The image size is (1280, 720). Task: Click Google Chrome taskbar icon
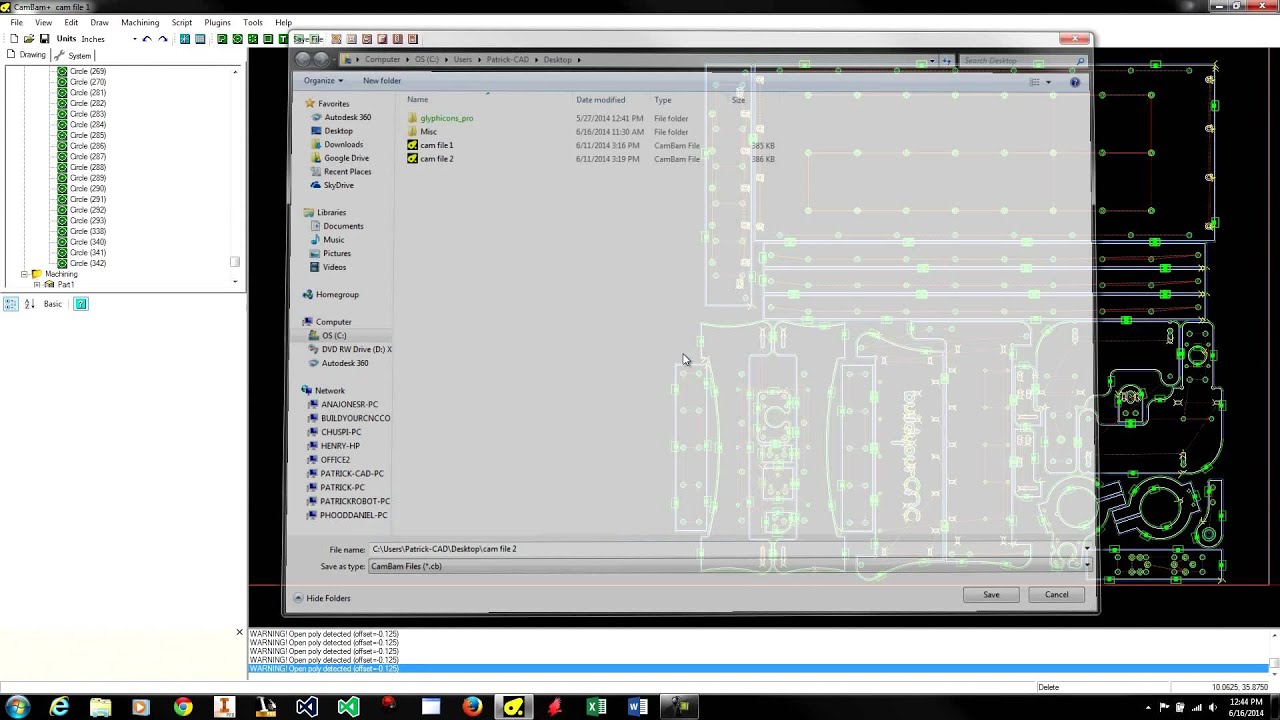tap(183, 707)
